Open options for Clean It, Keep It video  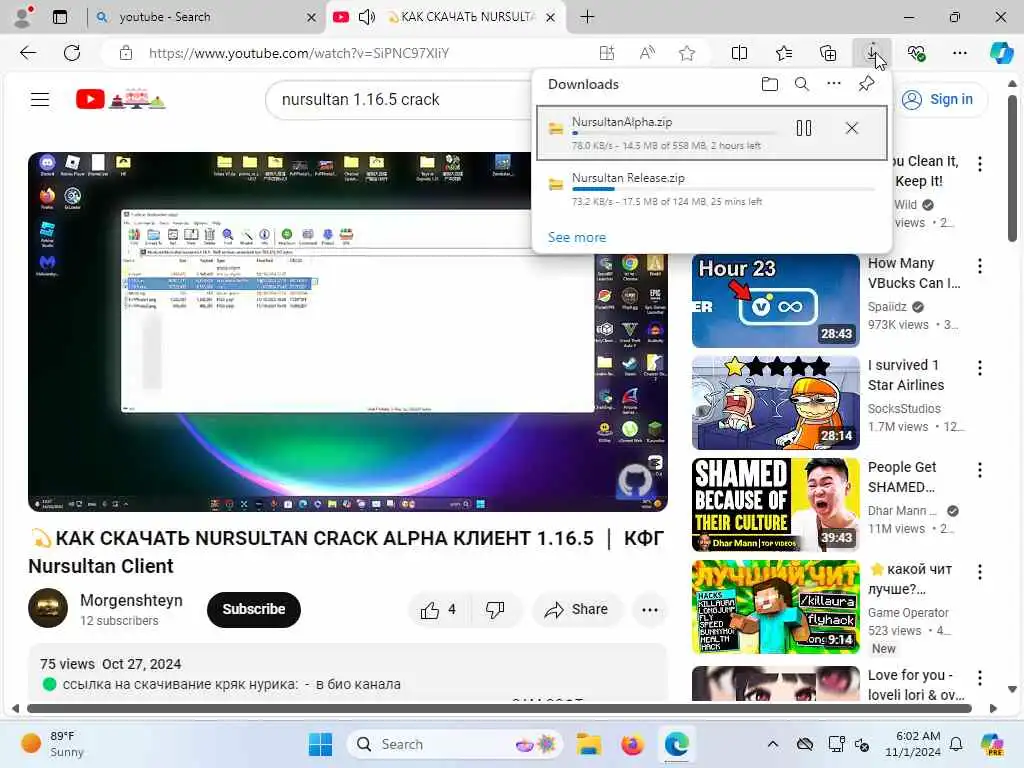(x=980, y=164)
